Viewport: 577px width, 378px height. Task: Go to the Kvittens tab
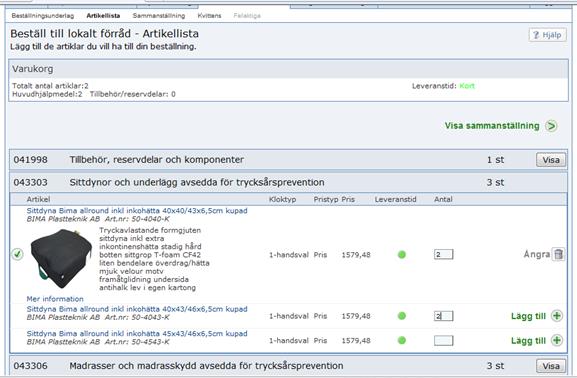[x=209, y=16]
